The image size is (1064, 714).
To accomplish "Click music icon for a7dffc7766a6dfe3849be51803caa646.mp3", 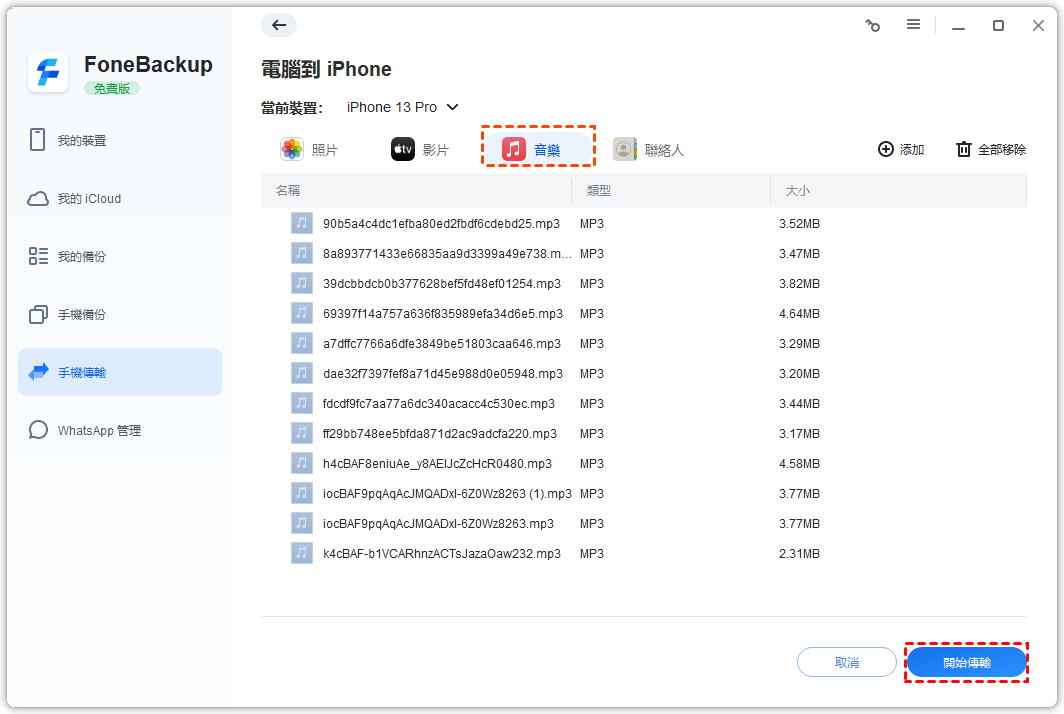I will point(302,343).
